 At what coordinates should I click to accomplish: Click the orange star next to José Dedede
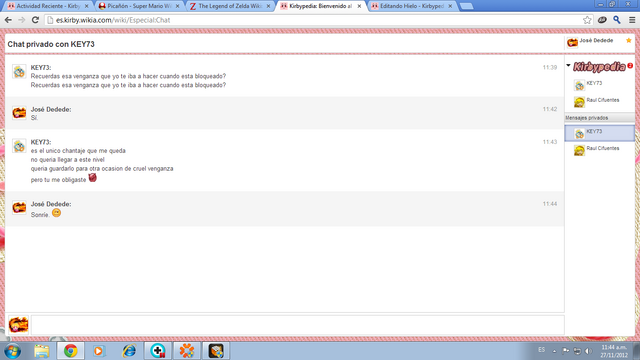click(629, 40)
